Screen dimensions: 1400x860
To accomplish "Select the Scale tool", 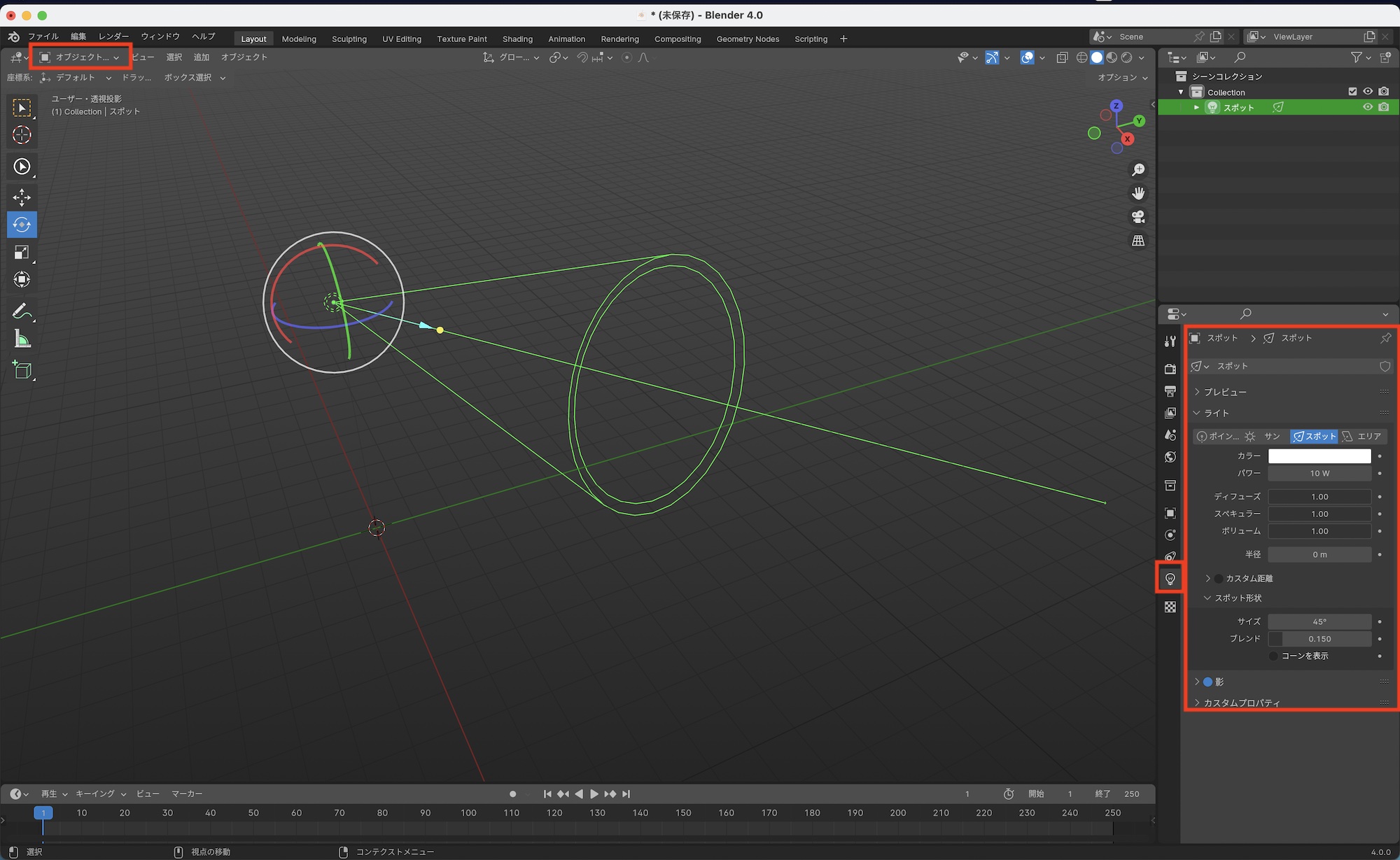I will [22, 253].
